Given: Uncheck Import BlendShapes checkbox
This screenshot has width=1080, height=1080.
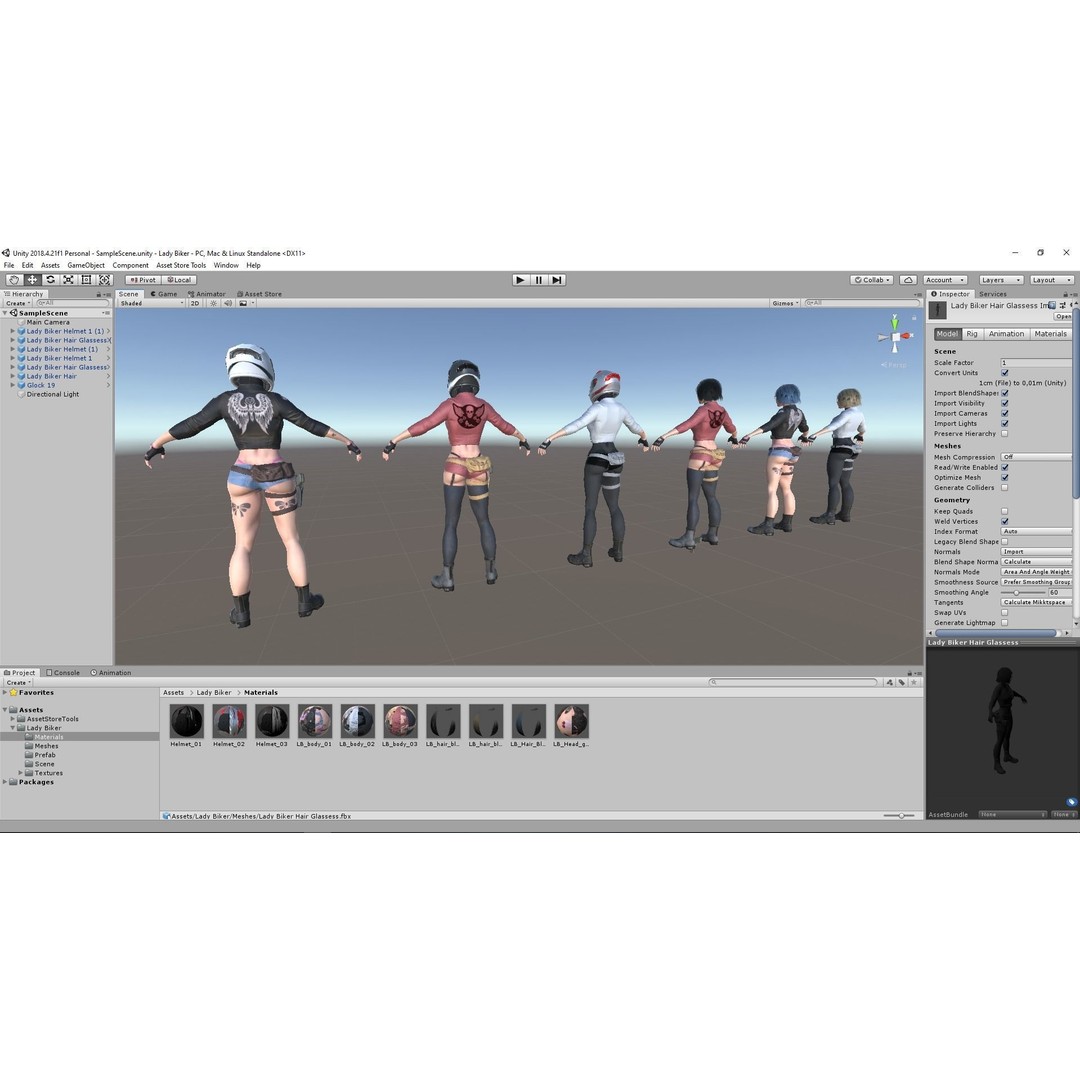Looking at the screenshot, I should pyautogui.click(x=1005, y=393).
